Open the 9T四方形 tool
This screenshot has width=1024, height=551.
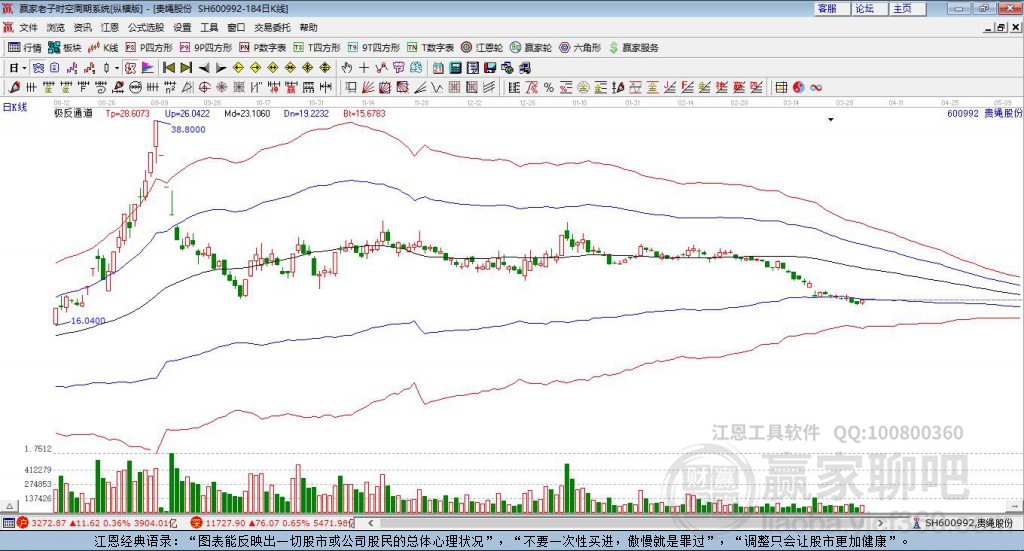coord(374,48)
